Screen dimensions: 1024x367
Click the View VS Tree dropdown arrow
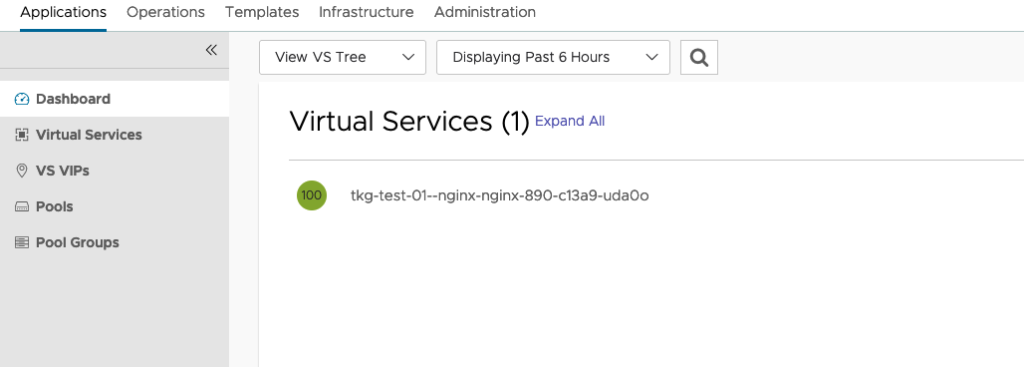point(409,57)
